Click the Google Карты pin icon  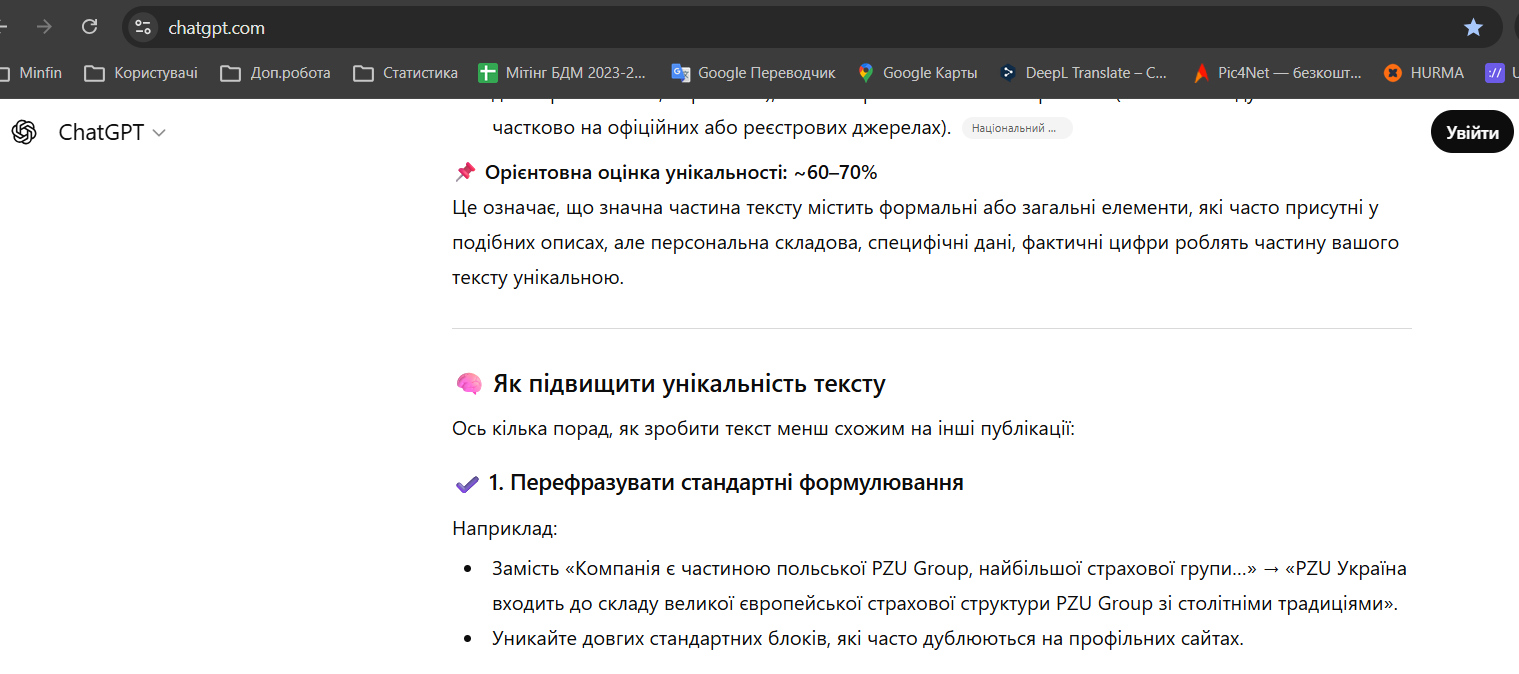coord(866,72)
